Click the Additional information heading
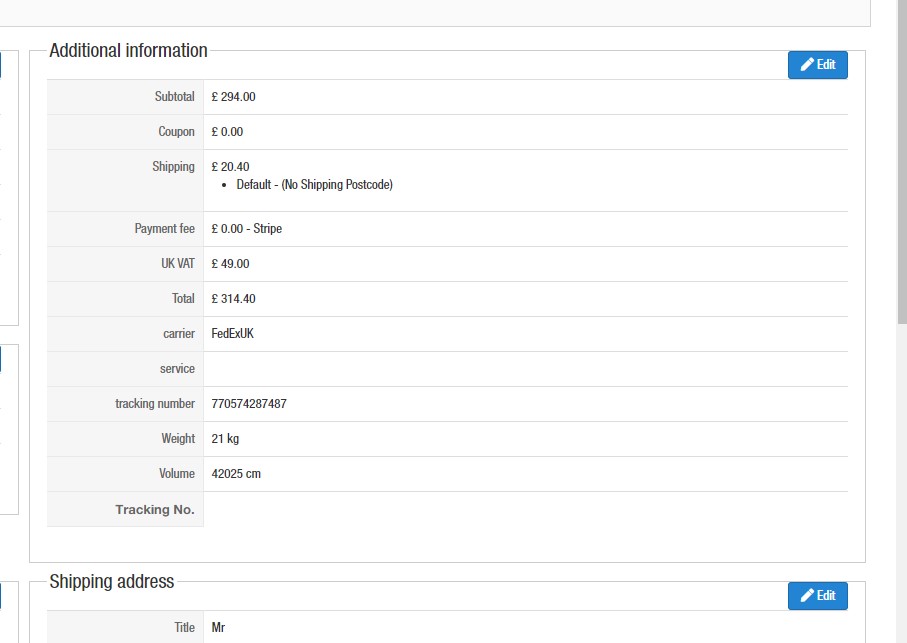 [128, 50]
